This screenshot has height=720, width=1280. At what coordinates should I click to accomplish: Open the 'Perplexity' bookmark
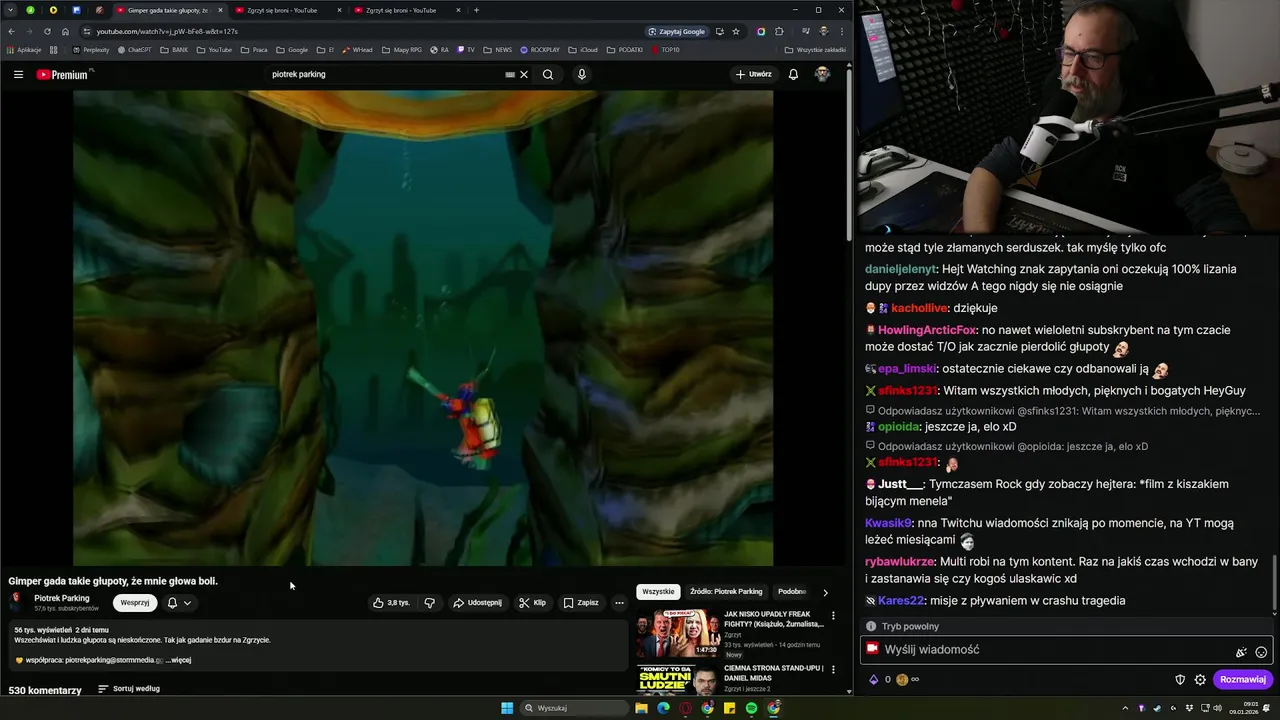click(91, 49)
